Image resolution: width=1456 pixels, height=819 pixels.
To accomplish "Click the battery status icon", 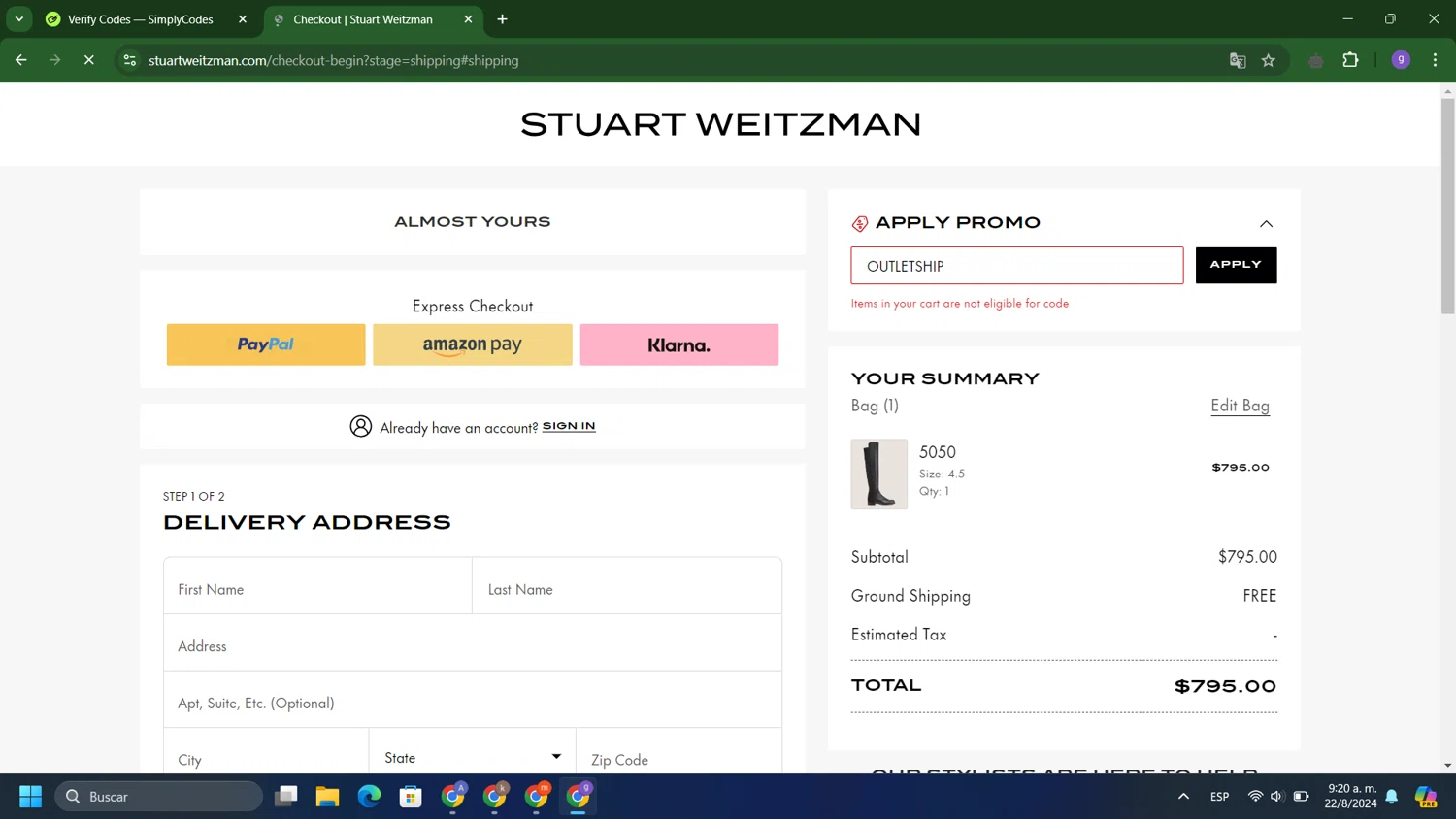I will pyautogui.click(x=1302, y=797).
